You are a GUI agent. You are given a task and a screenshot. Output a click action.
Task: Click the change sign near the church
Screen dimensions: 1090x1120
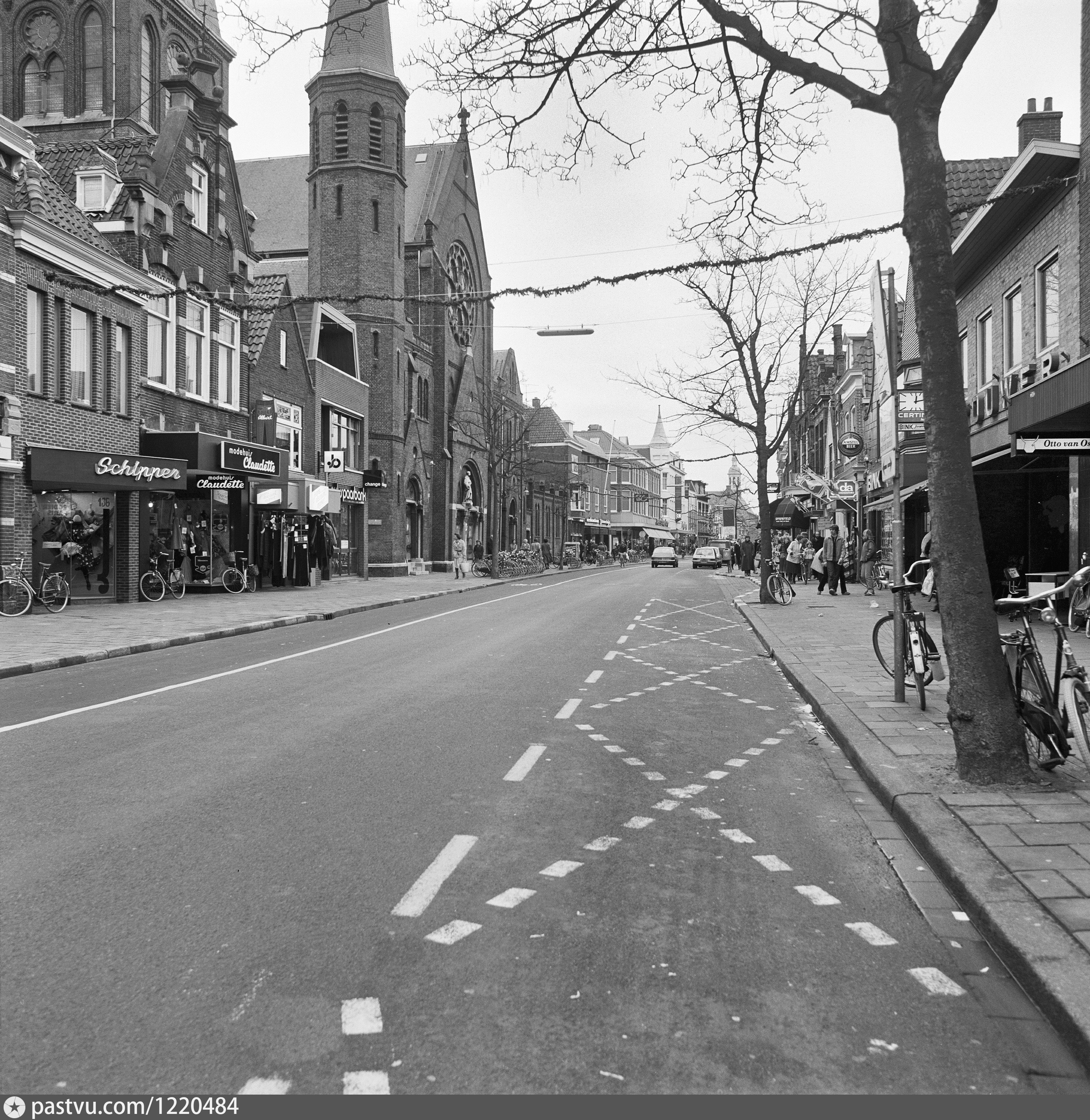click(x=373, y=483)
